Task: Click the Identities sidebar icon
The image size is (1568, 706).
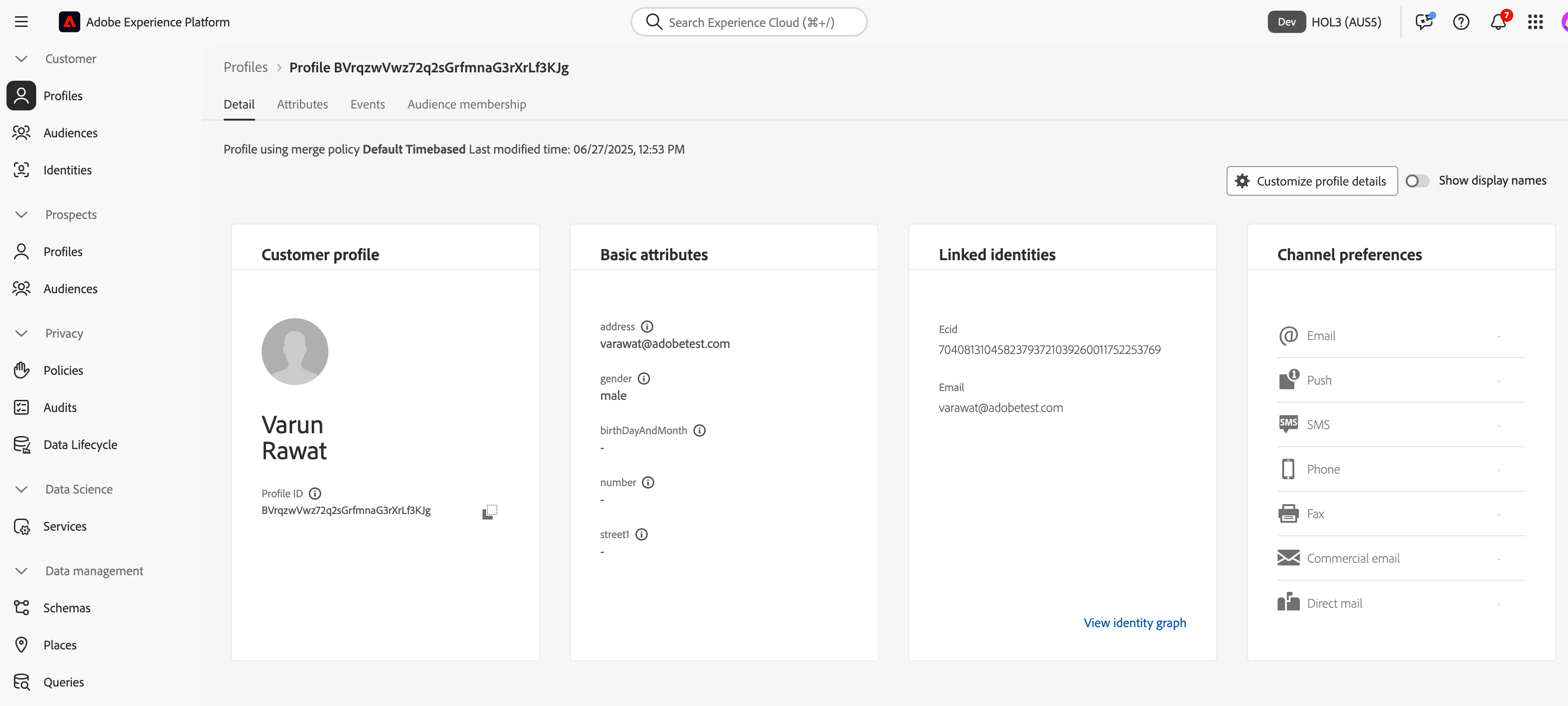Action: click(21, 170)
